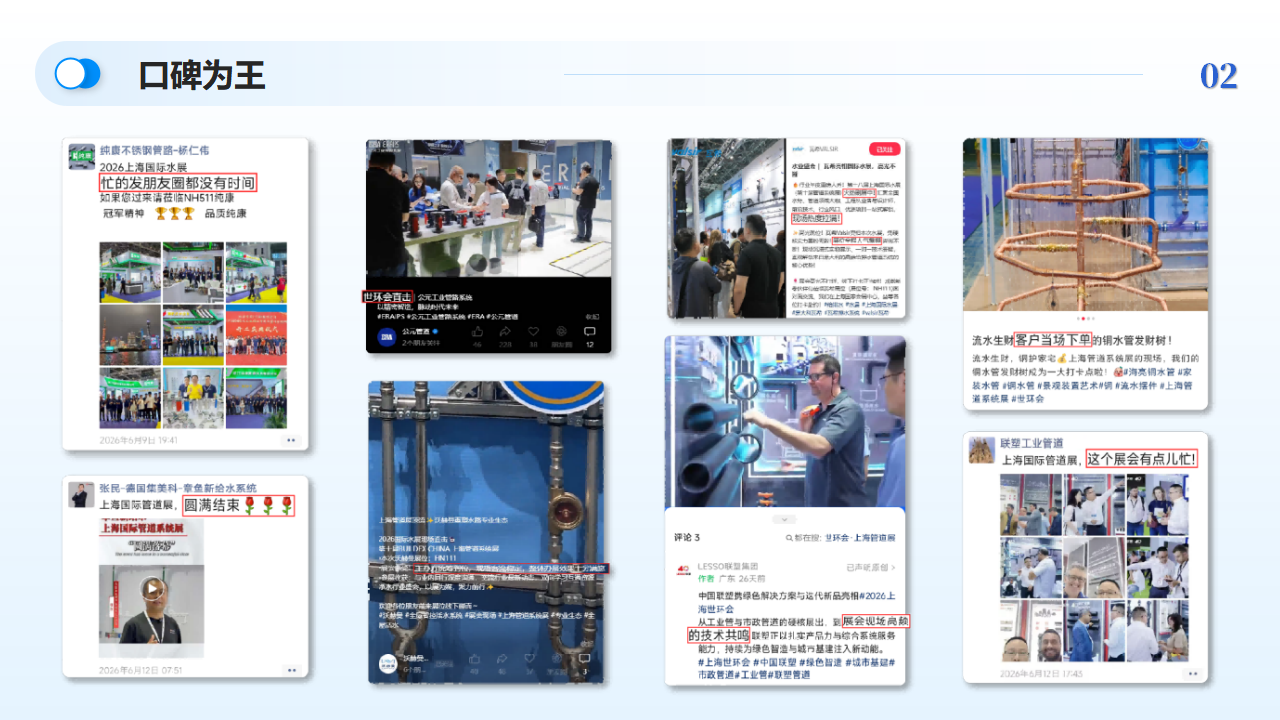
Task: Open the copper pipe fountain photo
Action: click(x=1085, y=225)
